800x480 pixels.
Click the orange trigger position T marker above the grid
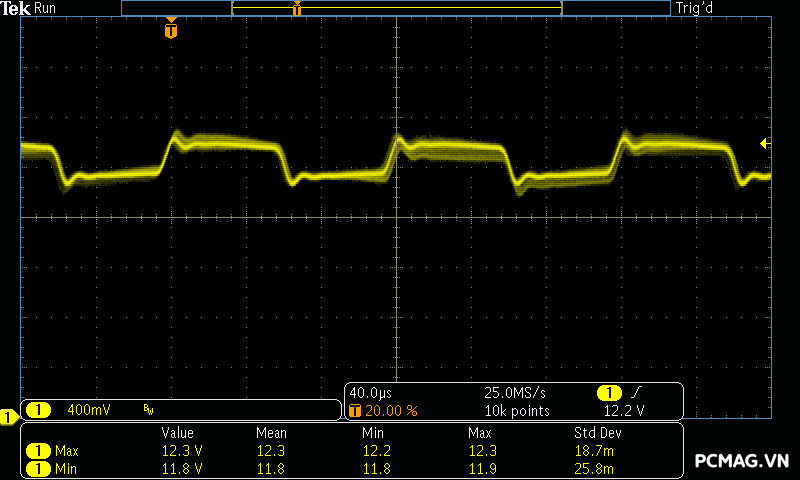pyautogui.click(x=171, y=31)
